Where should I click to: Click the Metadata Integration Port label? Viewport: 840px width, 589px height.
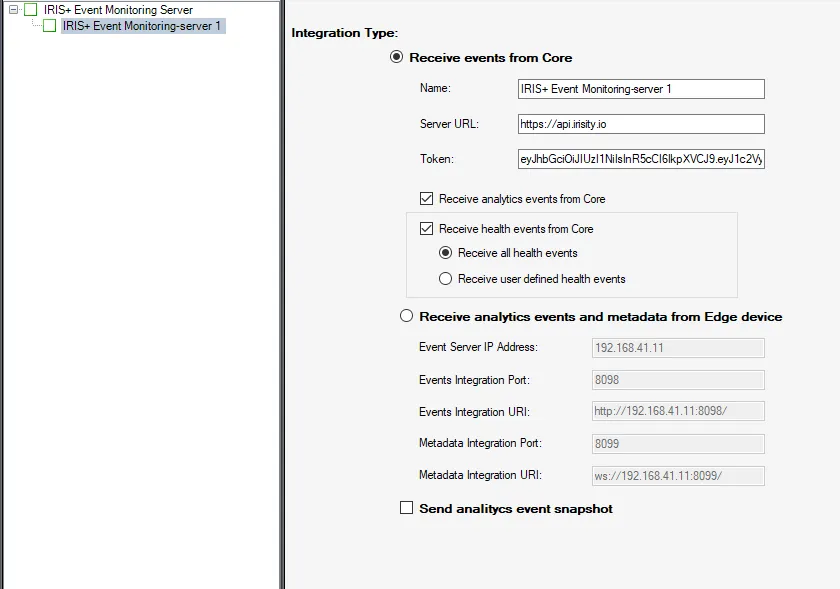point(480,443)
